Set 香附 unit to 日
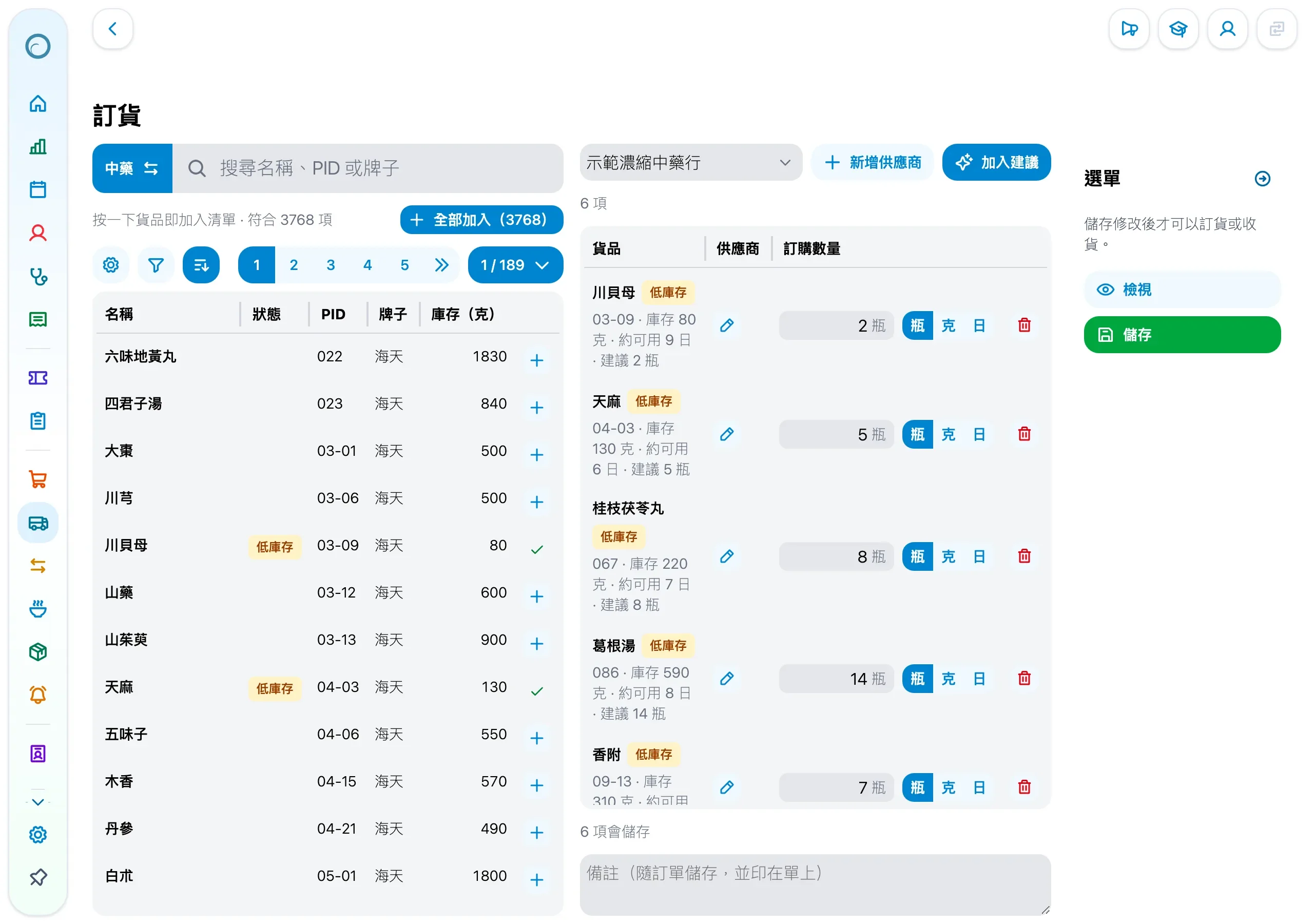The height and width of the screenshot is (924, 1314). [x=979, y=787]
